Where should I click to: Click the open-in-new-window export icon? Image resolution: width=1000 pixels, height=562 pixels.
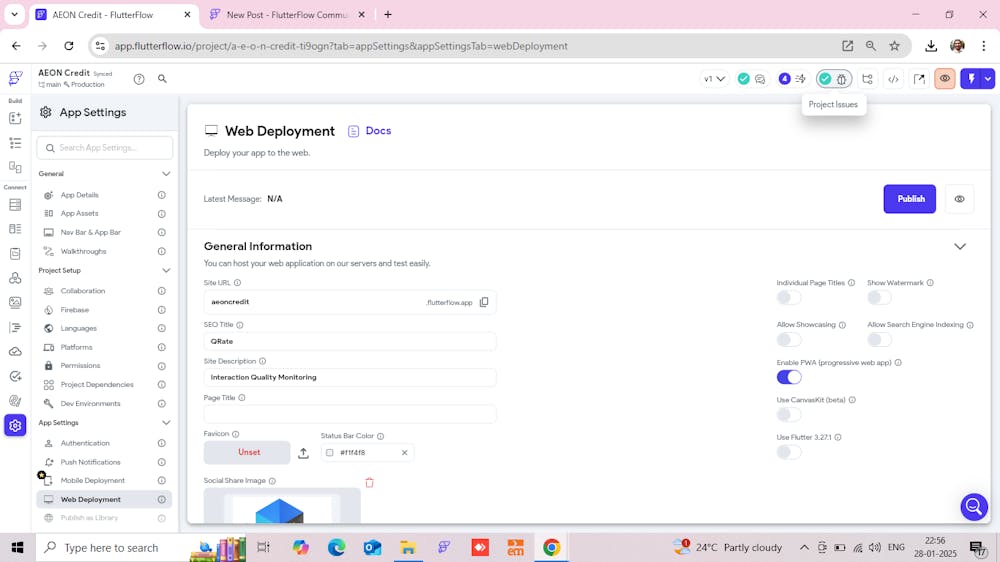click(x=919, y=79)
